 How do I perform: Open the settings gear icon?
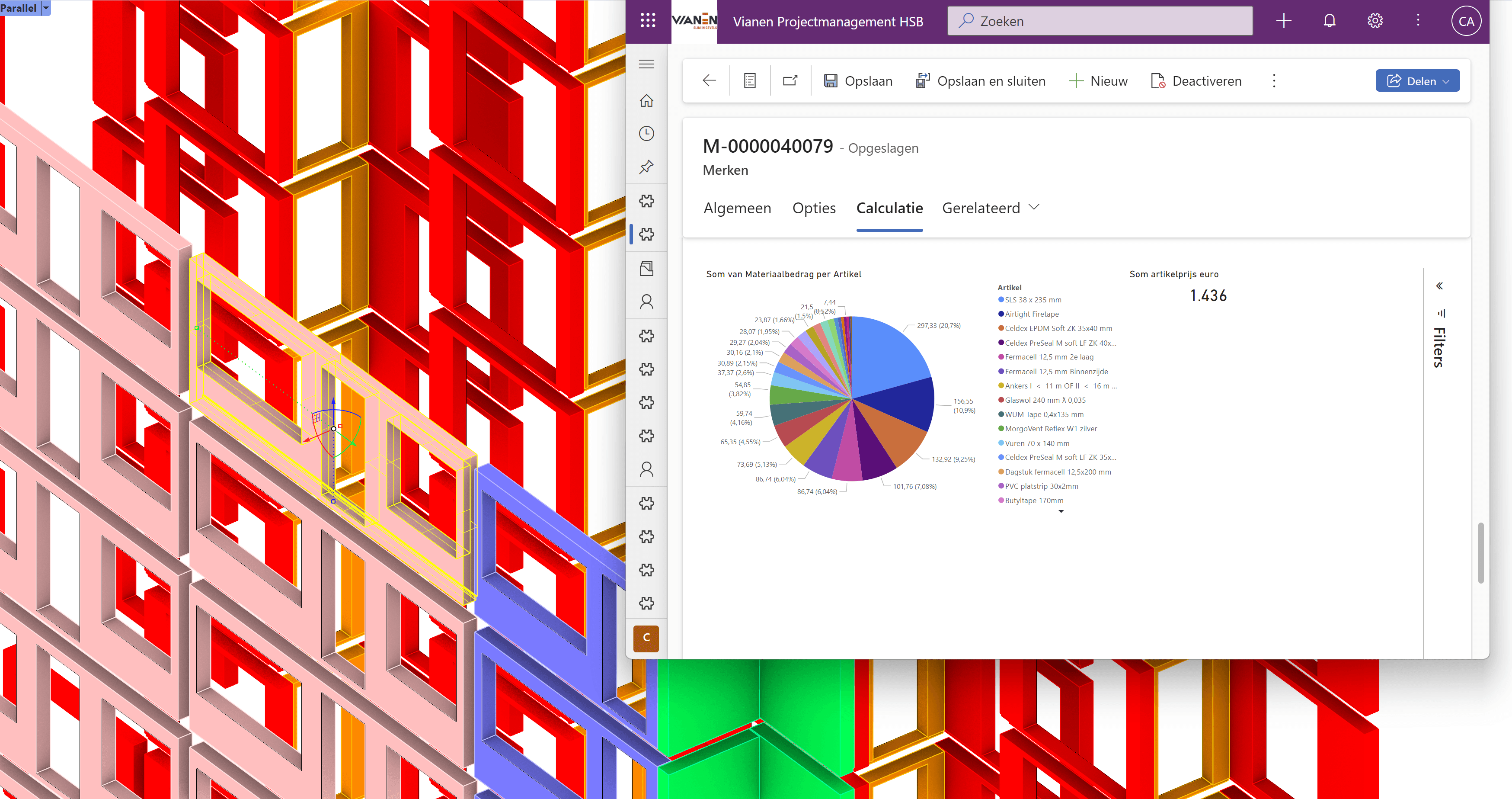click(1375, 21)
